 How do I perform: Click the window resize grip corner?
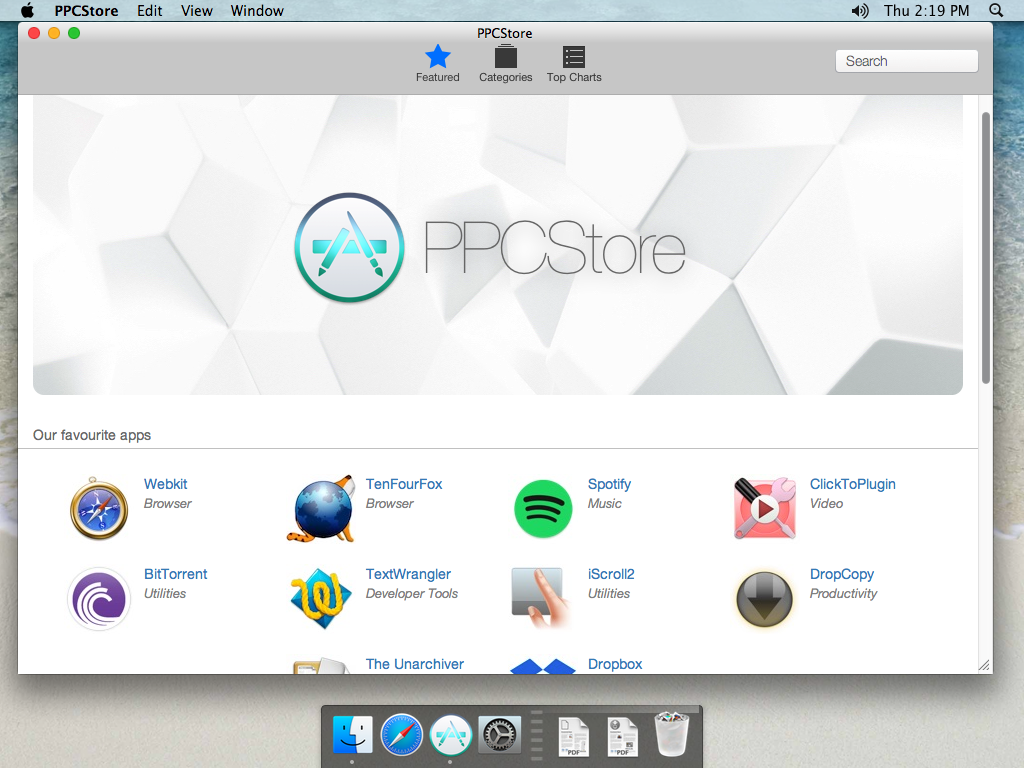tap(984, 665)
